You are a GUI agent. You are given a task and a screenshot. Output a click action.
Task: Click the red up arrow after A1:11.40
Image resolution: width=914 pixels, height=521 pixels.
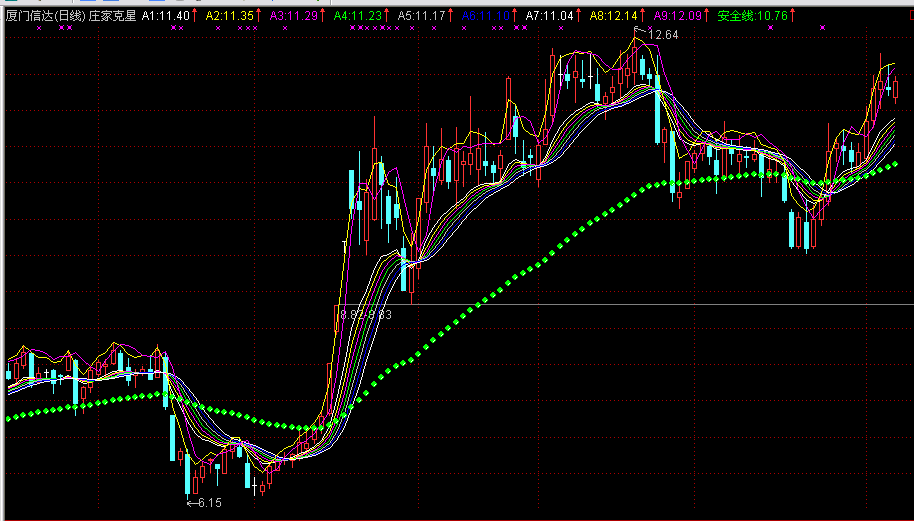click(196, 17)
